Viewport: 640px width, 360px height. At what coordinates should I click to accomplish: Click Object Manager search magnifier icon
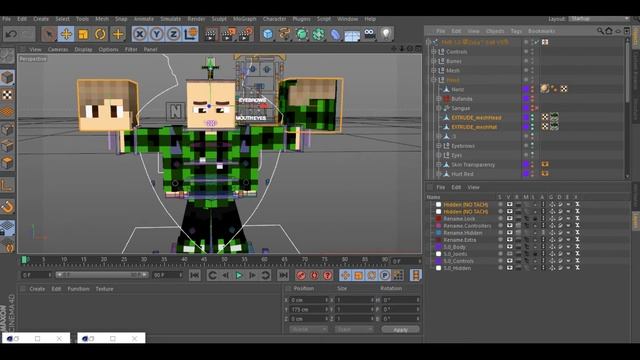tap(600, 31)
